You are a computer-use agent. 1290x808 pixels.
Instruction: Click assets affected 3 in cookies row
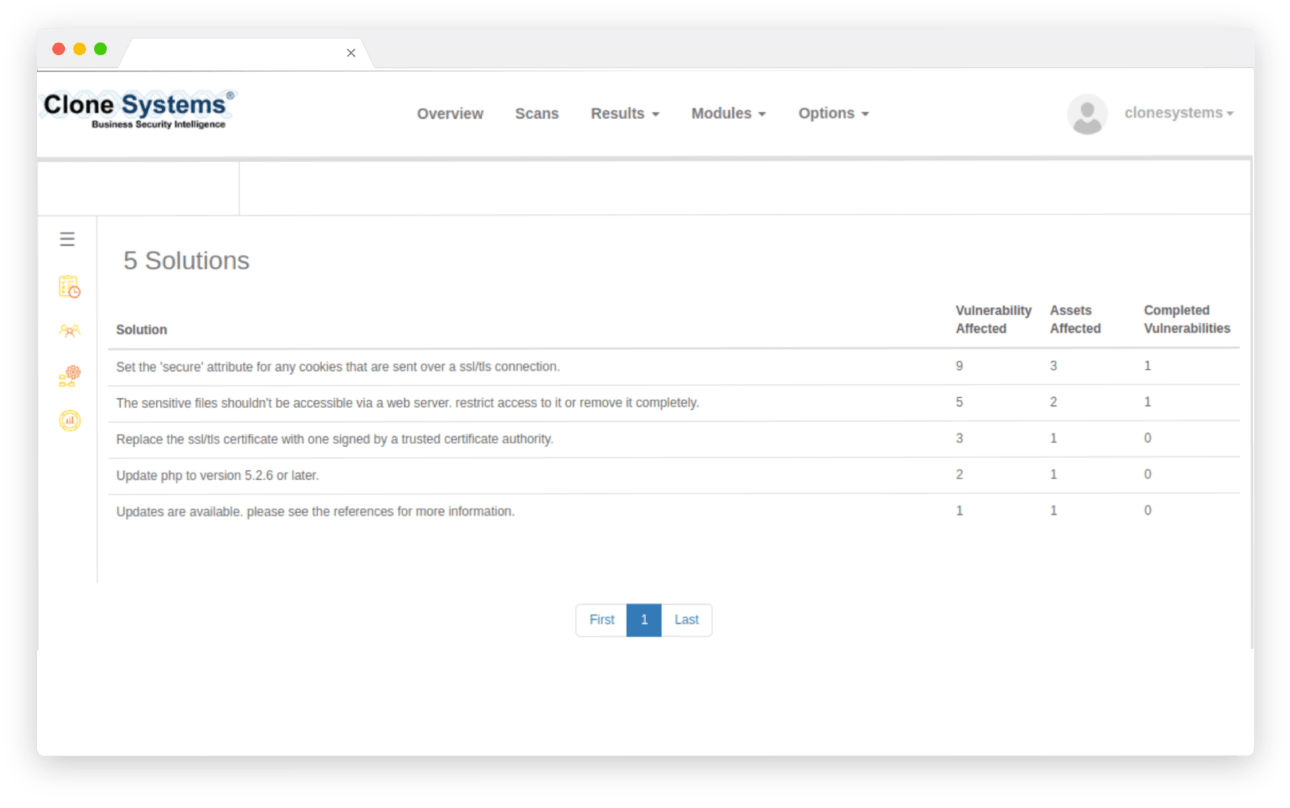point(1054,366)
